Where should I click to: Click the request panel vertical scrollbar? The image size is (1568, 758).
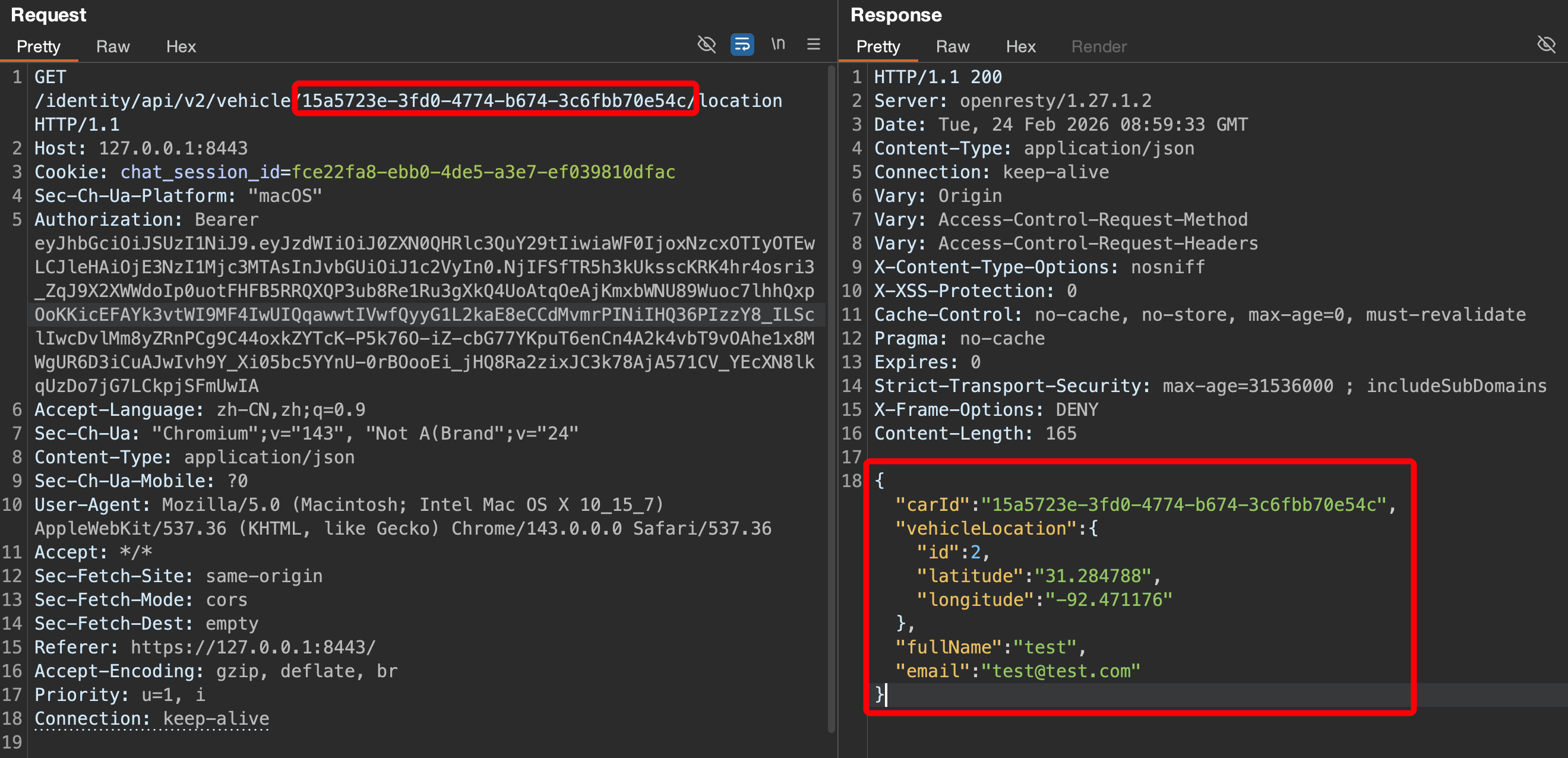point(831,396)
